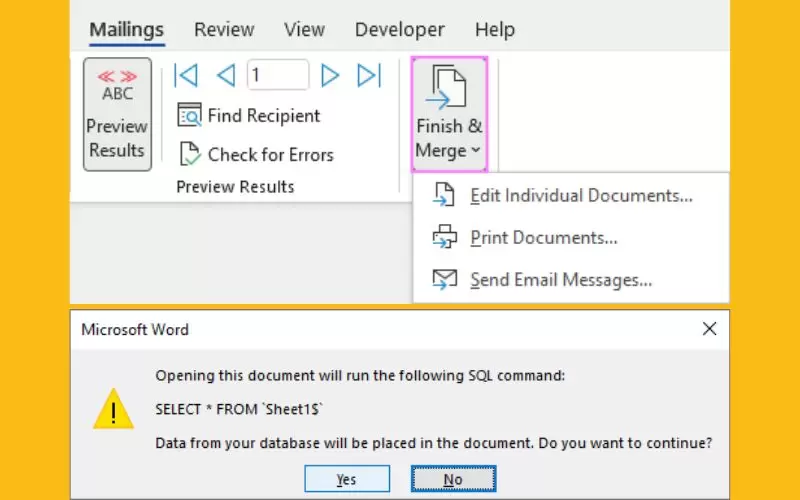Run Check for Errors

(x=256, y=155)
